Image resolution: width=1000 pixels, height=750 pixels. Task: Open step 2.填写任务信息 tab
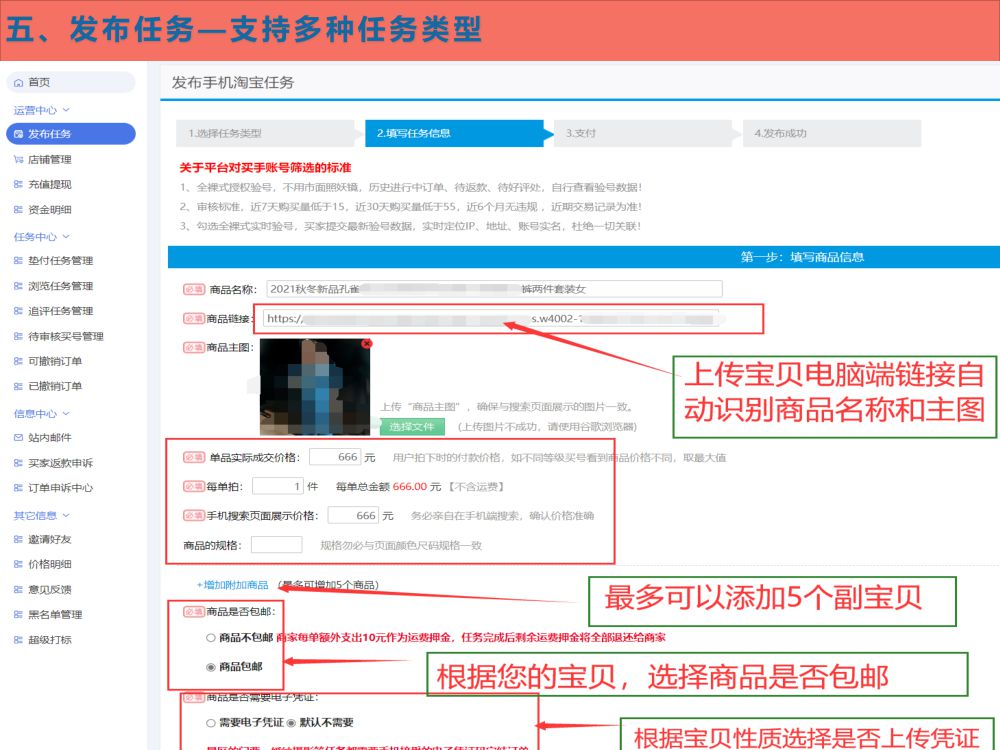click(x=455, y=133)
